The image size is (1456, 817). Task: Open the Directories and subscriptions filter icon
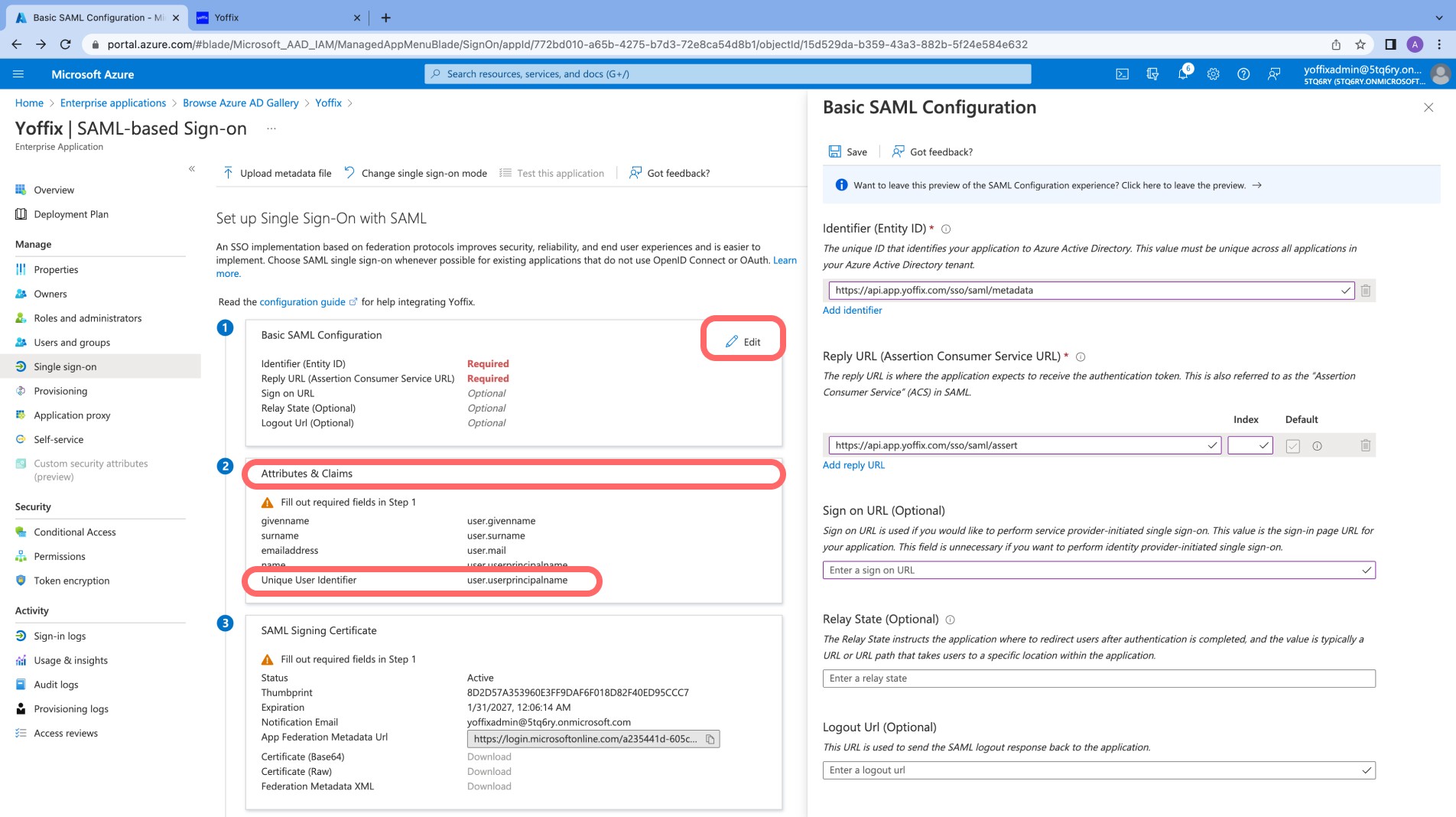coord(1152,74)
